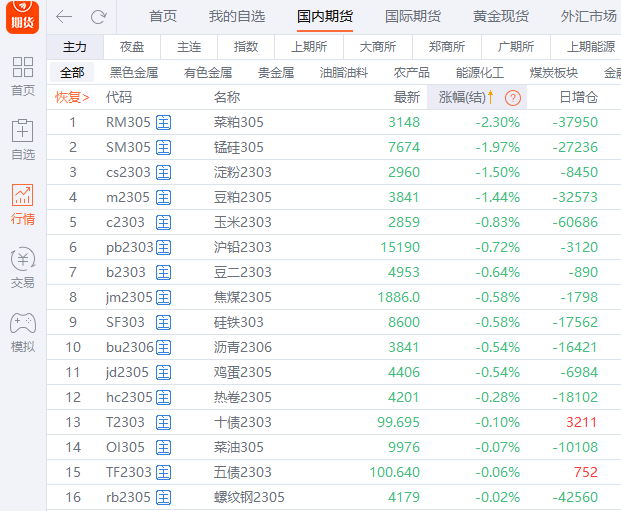This screenshot has height=511, width=621.
Task: Switch to the 国际期货 top tab
Action: tap(412, 17)
